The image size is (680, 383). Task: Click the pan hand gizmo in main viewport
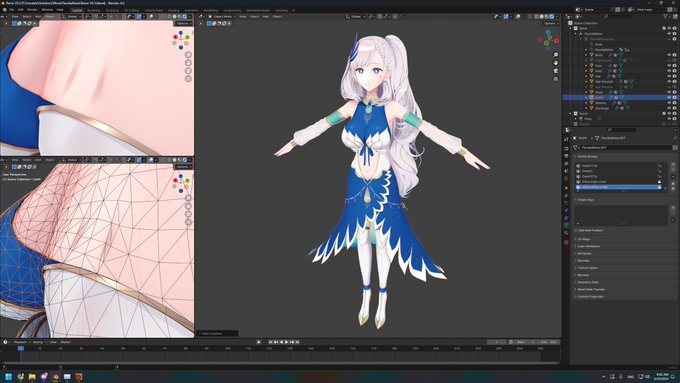pos(556,63)
